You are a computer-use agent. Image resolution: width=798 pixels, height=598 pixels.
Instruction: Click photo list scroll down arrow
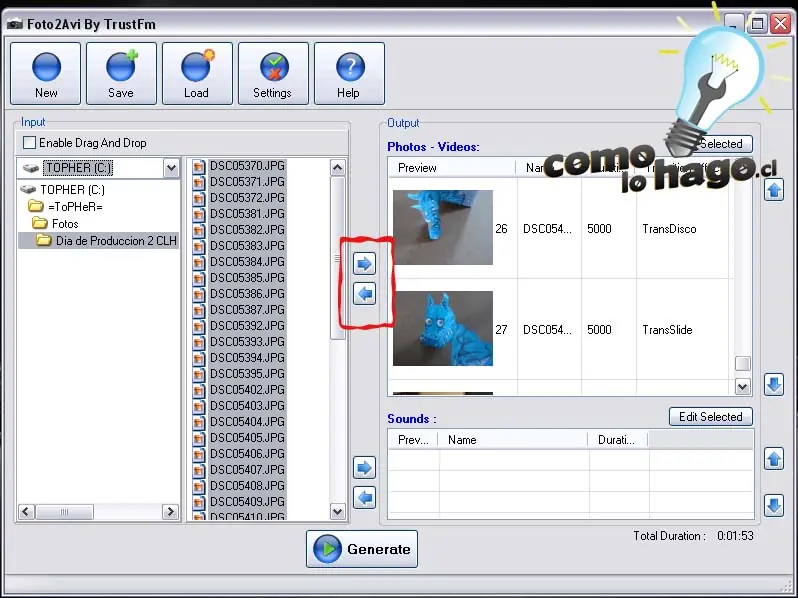click(743, 387)
